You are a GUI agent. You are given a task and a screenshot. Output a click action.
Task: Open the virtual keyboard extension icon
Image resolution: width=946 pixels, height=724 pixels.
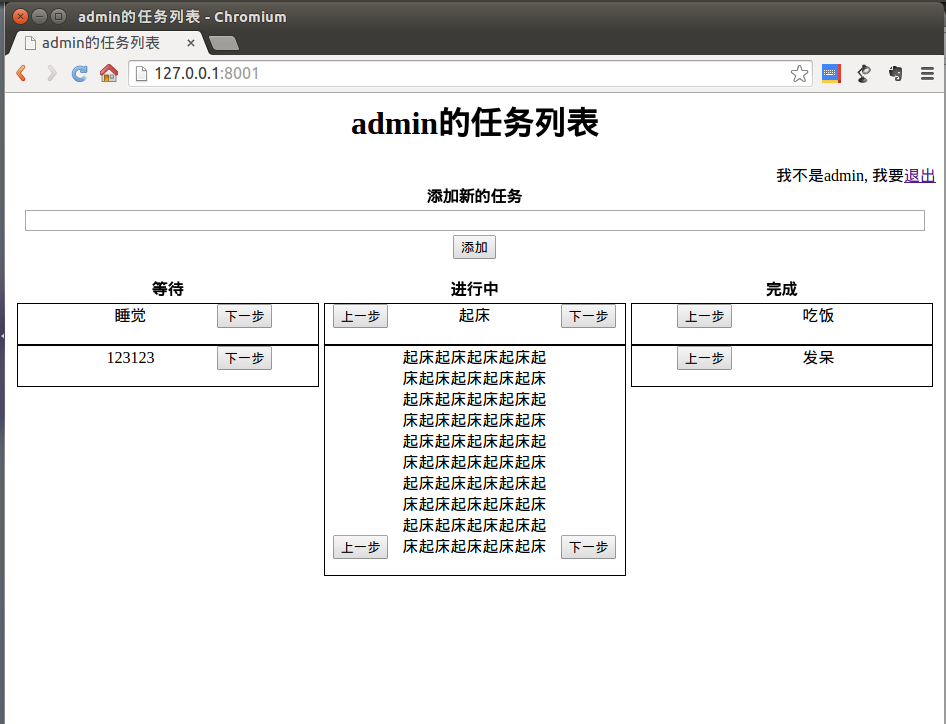831,74
